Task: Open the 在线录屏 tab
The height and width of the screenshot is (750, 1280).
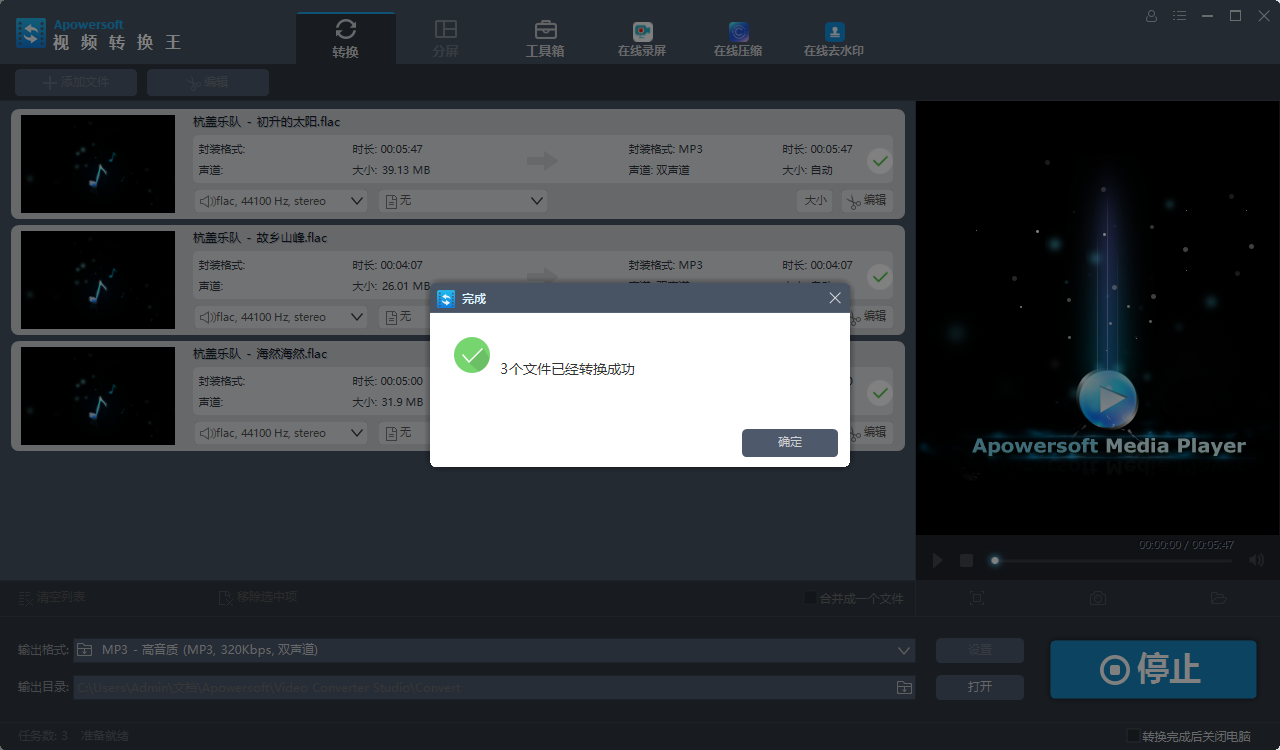Action: [642, 39]
